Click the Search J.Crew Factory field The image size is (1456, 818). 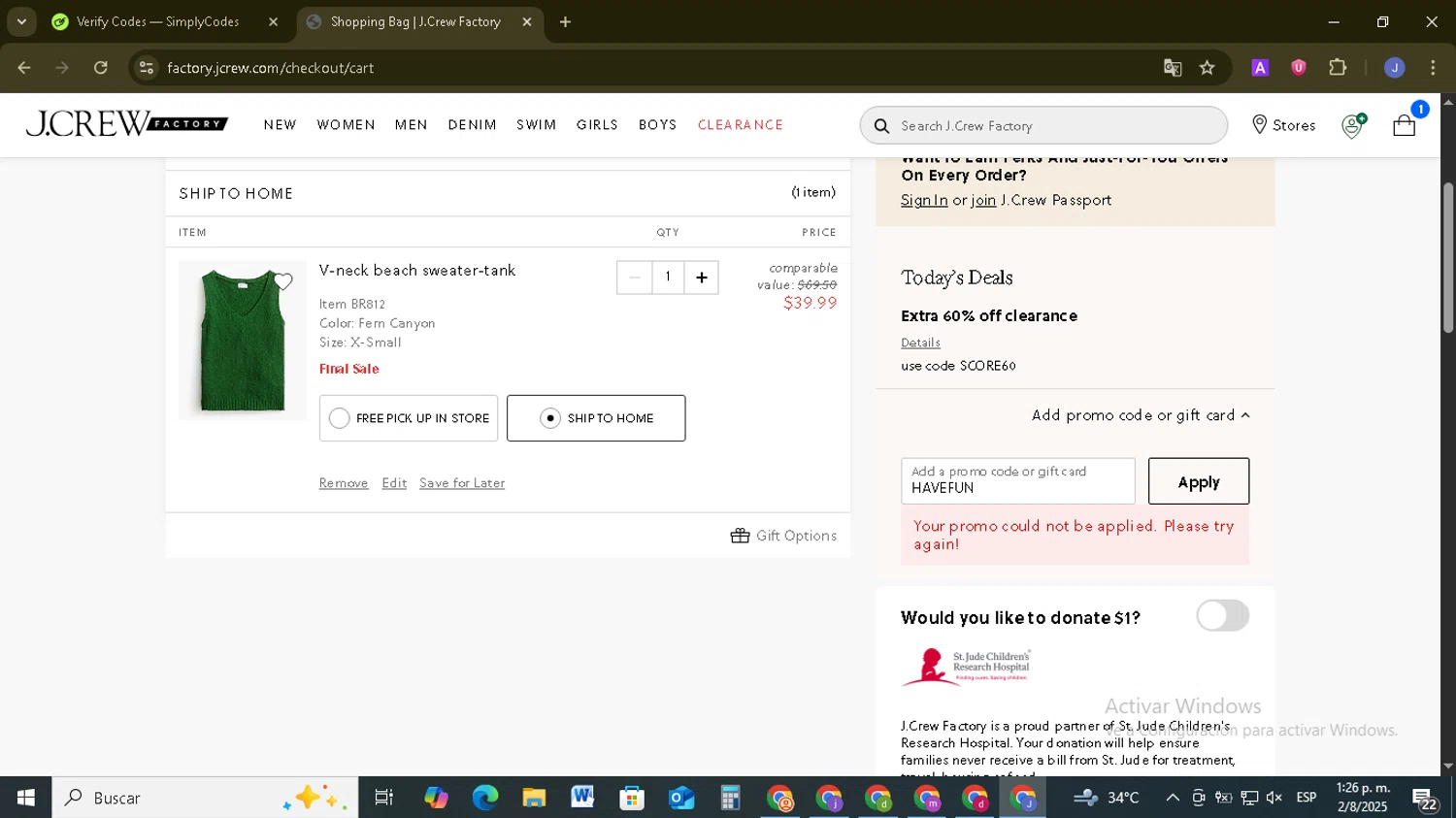(1043, 126)
